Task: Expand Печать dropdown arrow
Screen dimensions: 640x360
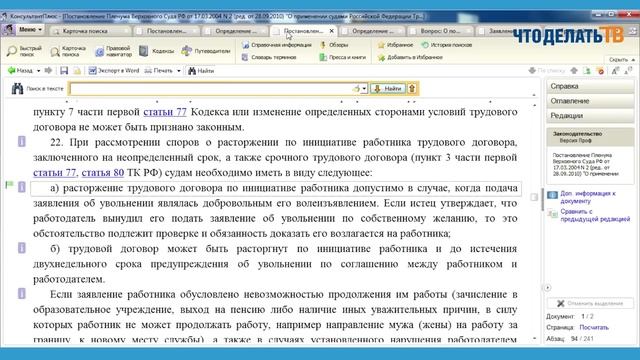Action: pos(179,71)
